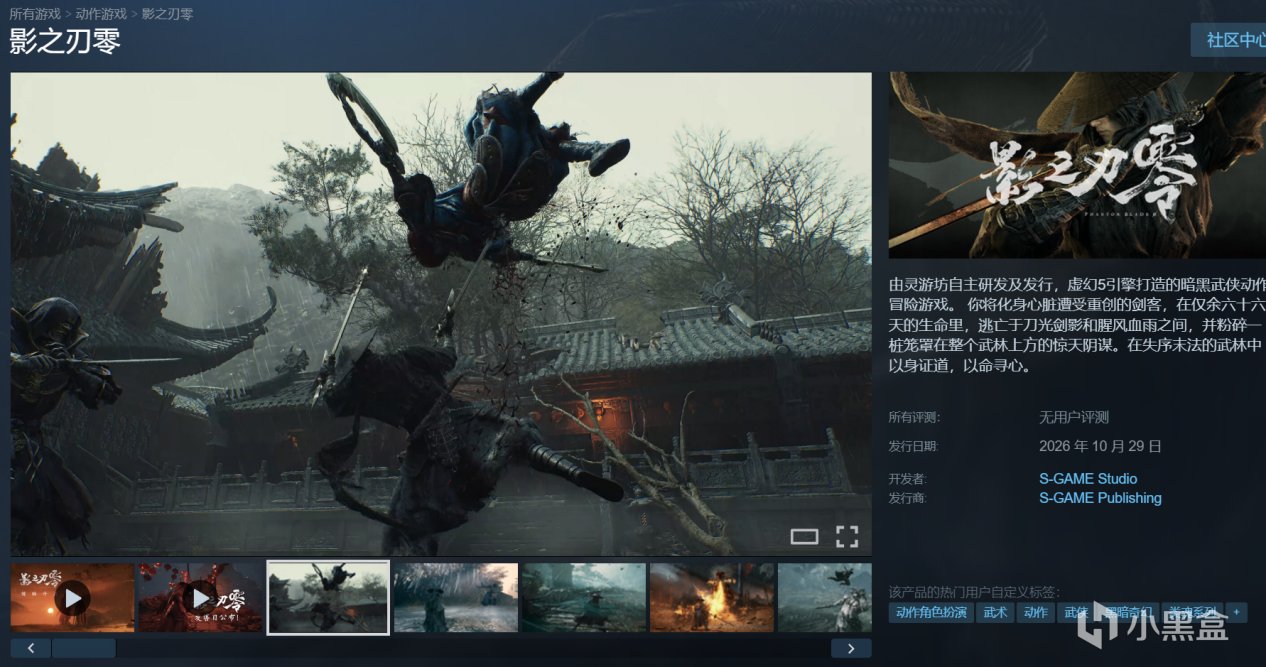The width and height of the screenshot is (1266, 667).
Task: Click the 所有评测 label
Action: coord(914,417)
